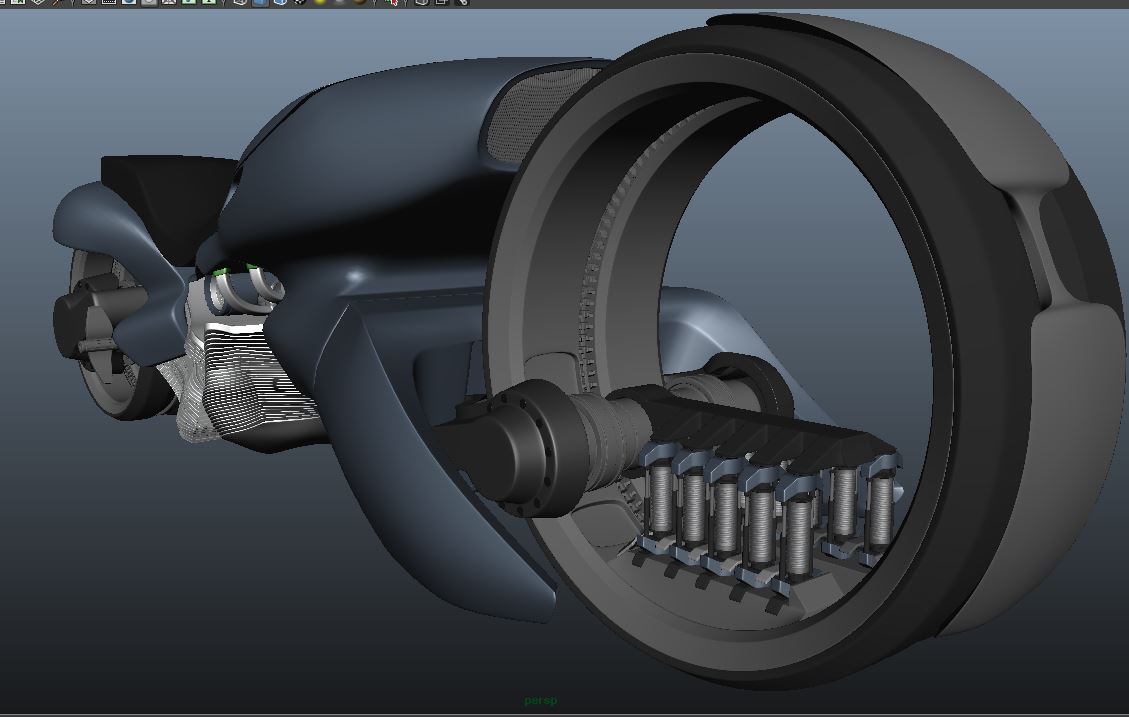
Task: Switch to wireframe display cube icon
Action: (x=240, y=1)
